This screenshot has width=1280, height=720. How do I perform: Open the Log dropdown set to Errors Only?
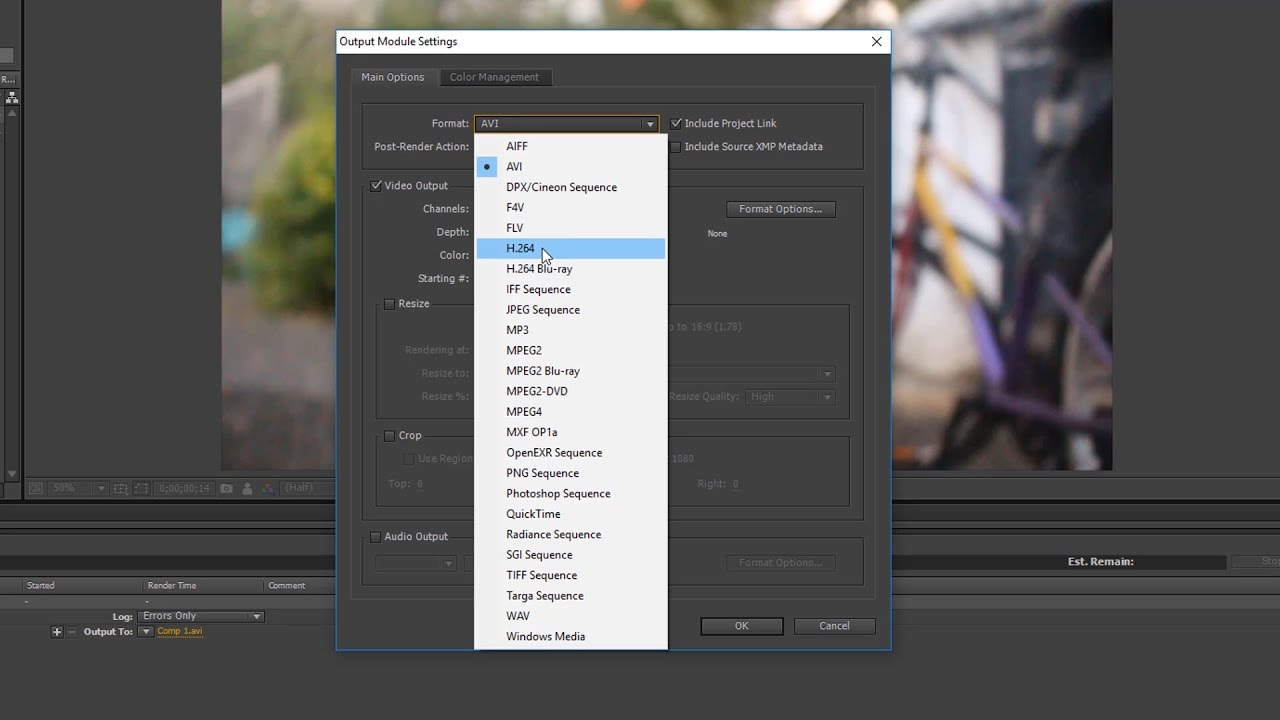(201, 616)
